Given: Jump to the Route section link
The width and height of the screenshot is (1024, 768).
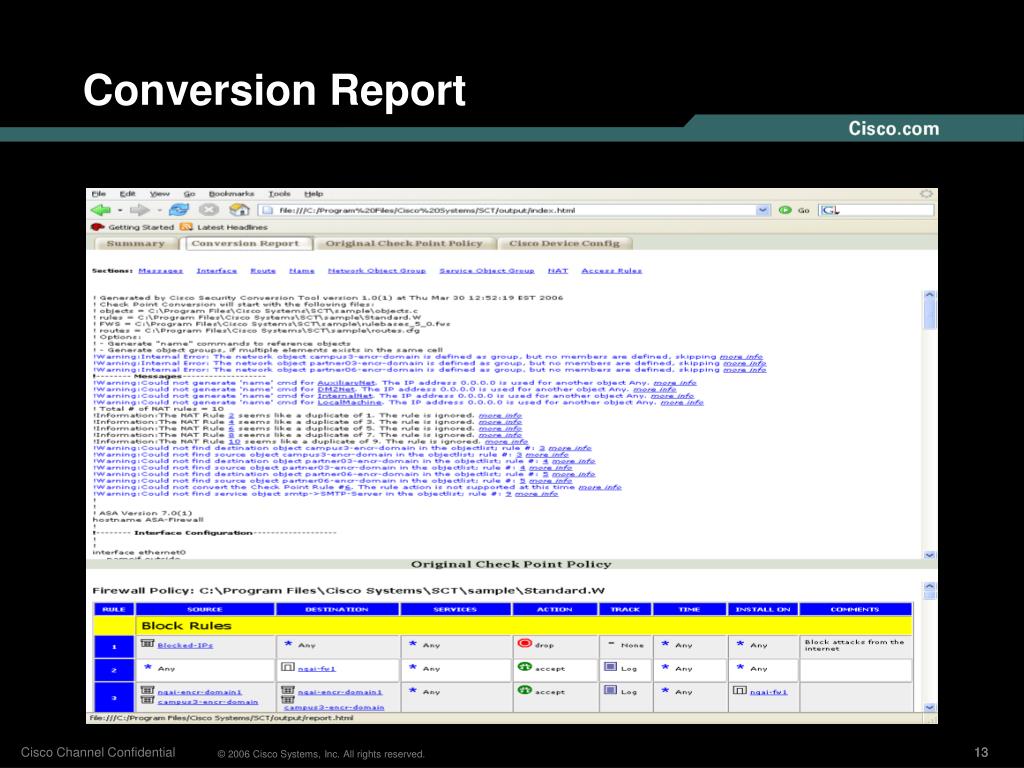Looking at the screenshot, I should pyautogui.click(x=263, y=270).
